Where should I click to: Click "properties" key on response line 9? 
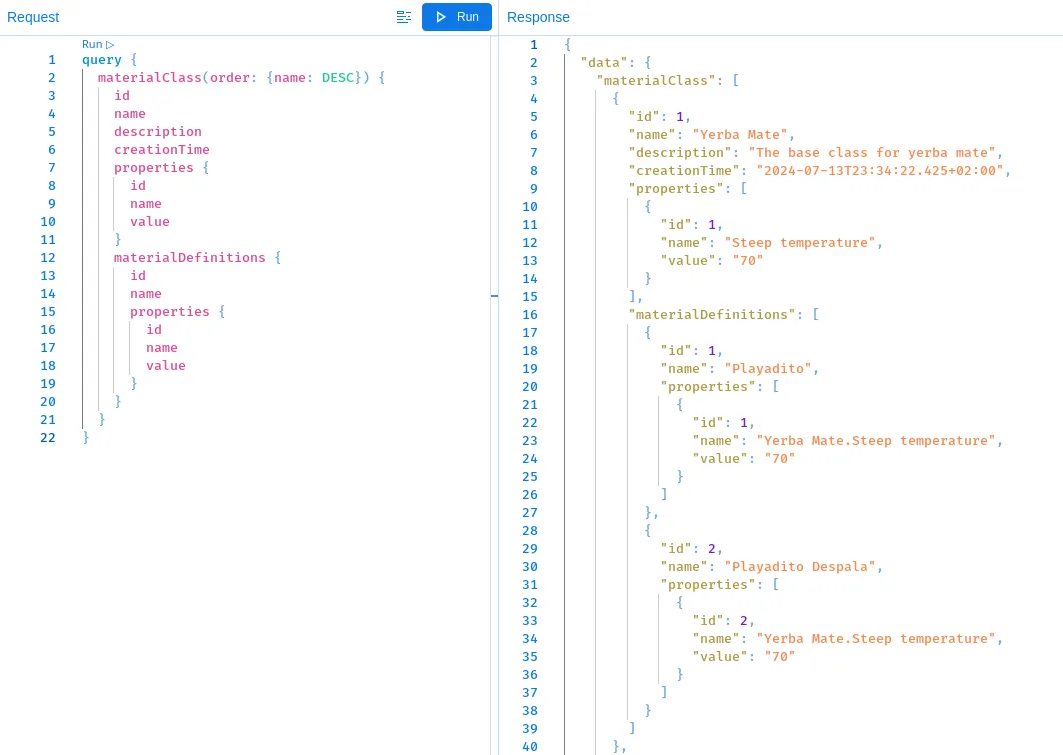click(x=676, y=188)
